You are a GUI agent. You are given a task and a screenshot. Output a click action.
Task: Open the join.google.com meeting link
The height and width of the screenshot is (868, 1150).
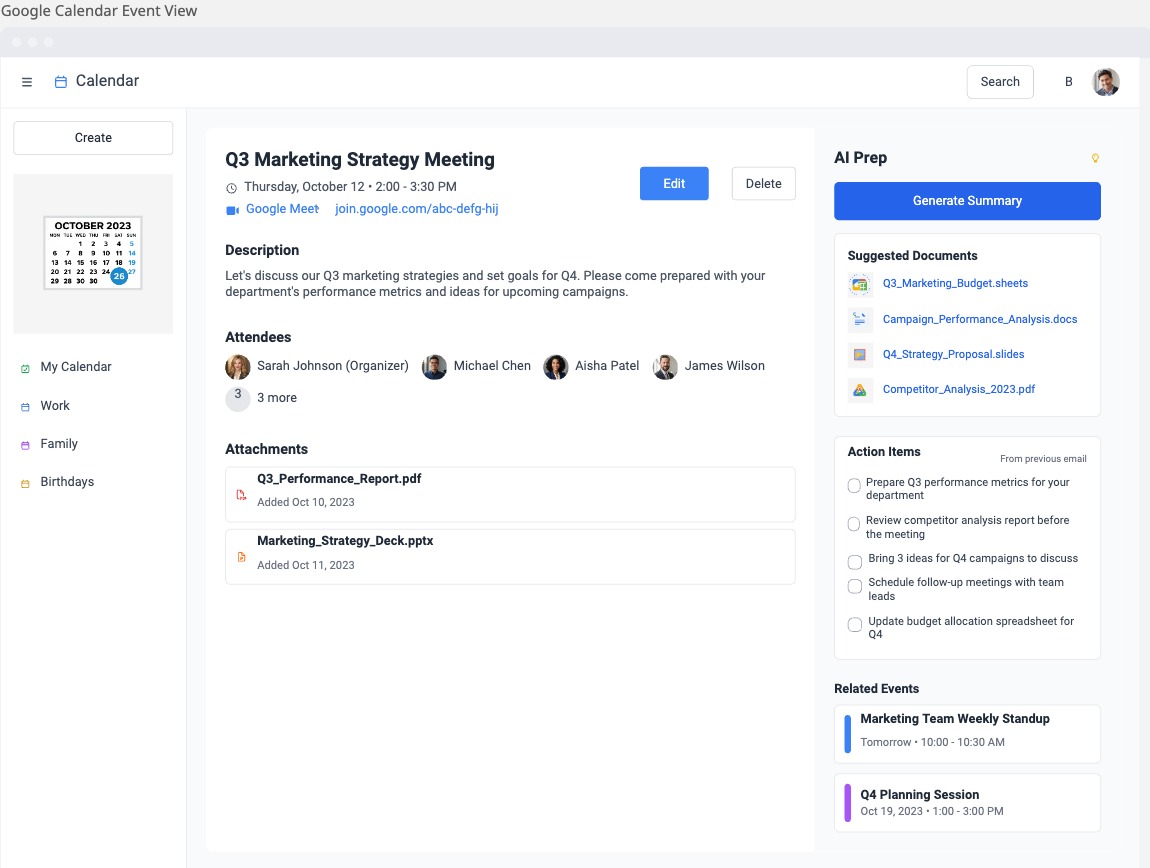pos(416,208)
